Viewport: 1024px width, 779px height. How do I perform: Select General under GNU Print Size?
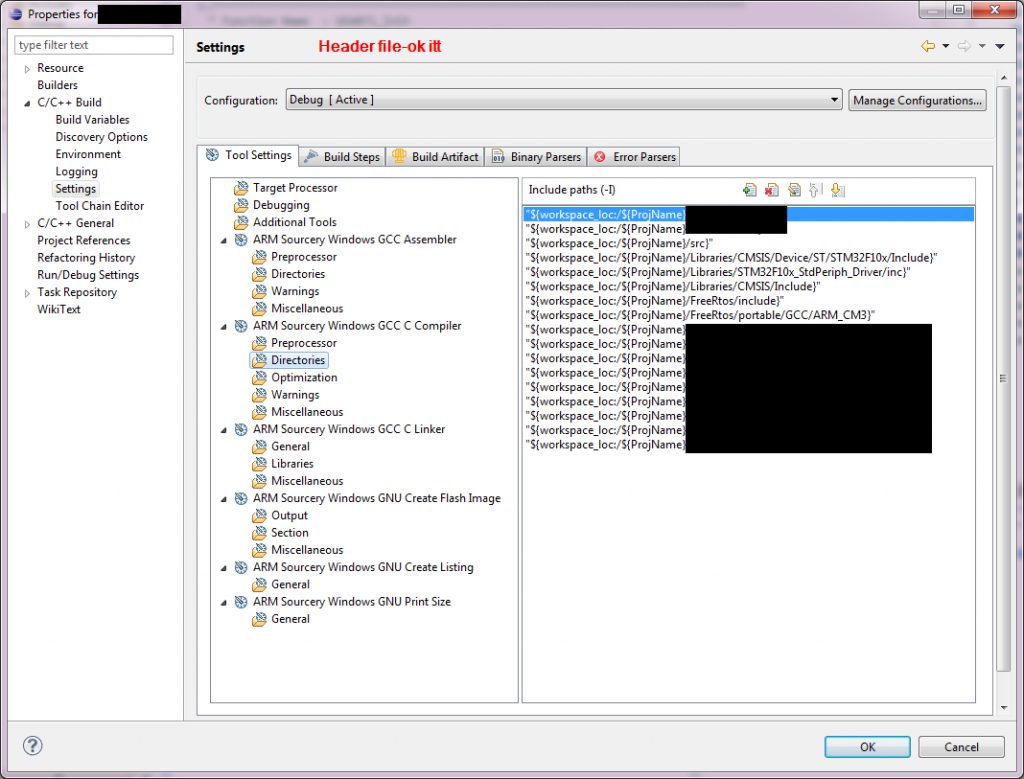coord(290,619)
